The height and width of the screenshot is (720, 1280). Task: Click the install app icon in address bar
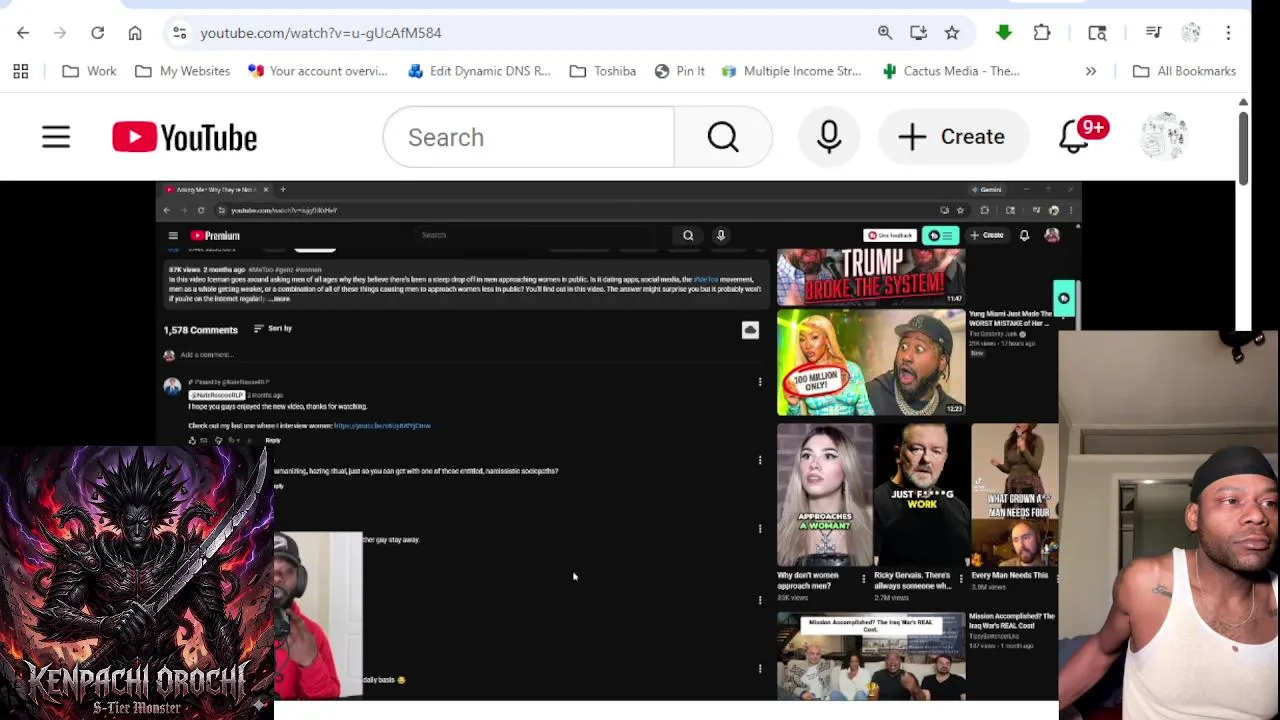(x=918, y=33)
